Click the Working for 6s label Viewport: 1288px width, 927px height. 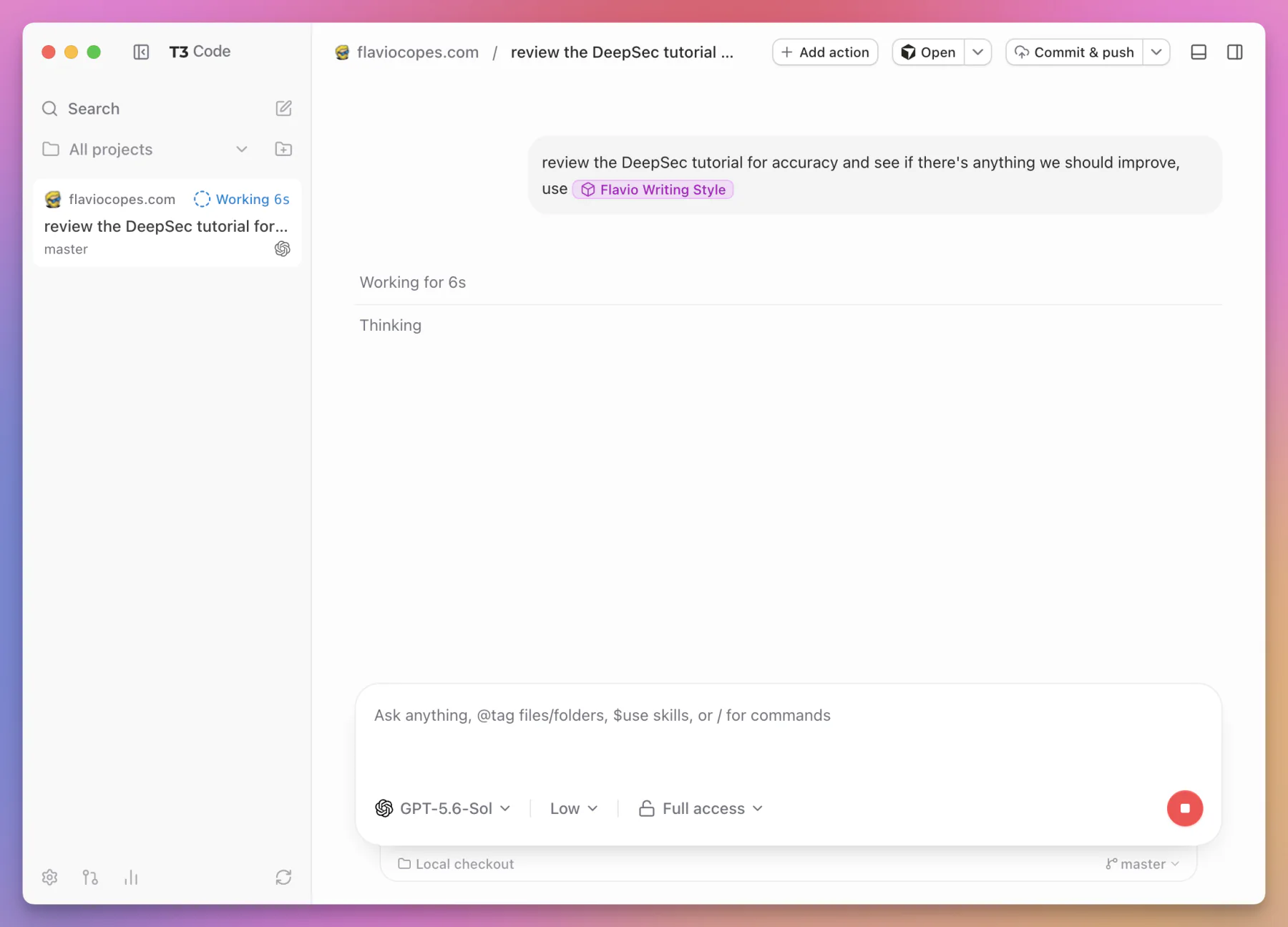pyautogui.click(x=413, y=282)
